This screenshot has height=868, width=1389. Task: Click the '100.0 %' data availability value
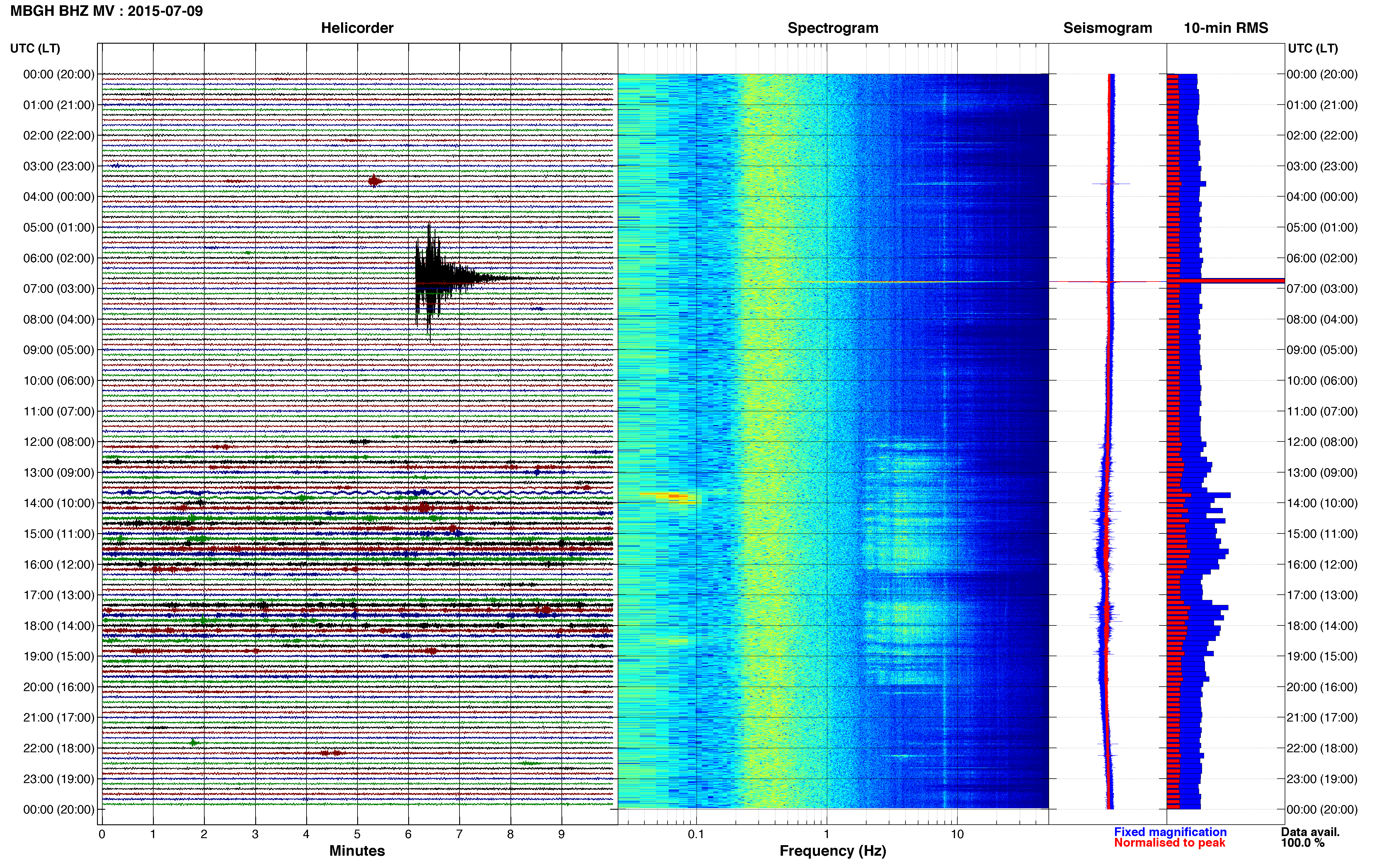click(x=1302, y=843)
